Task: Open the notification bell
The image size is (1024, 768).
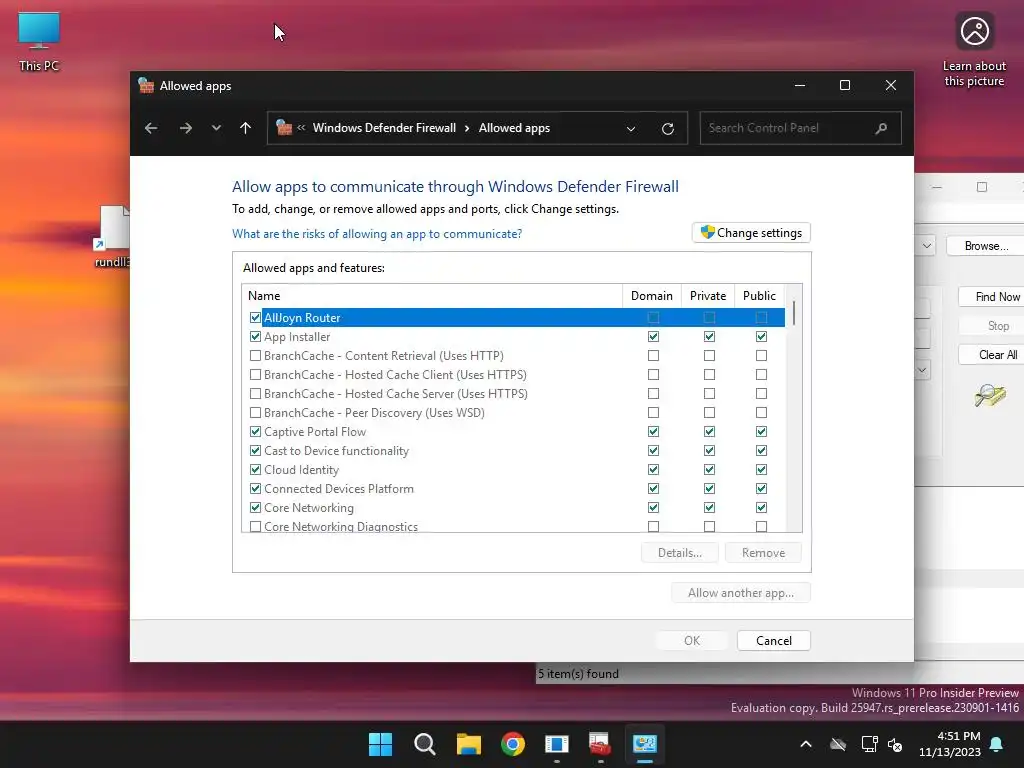Action: point(997,744)
